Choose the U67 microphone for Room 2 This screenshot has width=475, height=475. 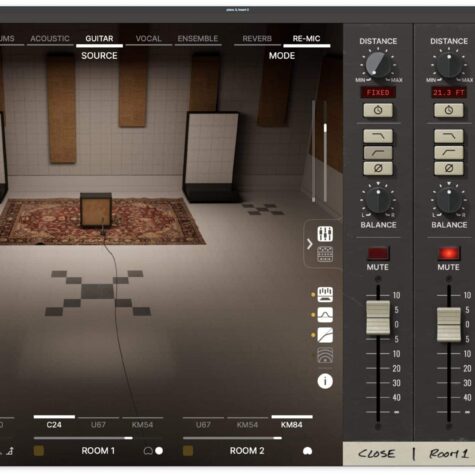(x=203, y=424)
